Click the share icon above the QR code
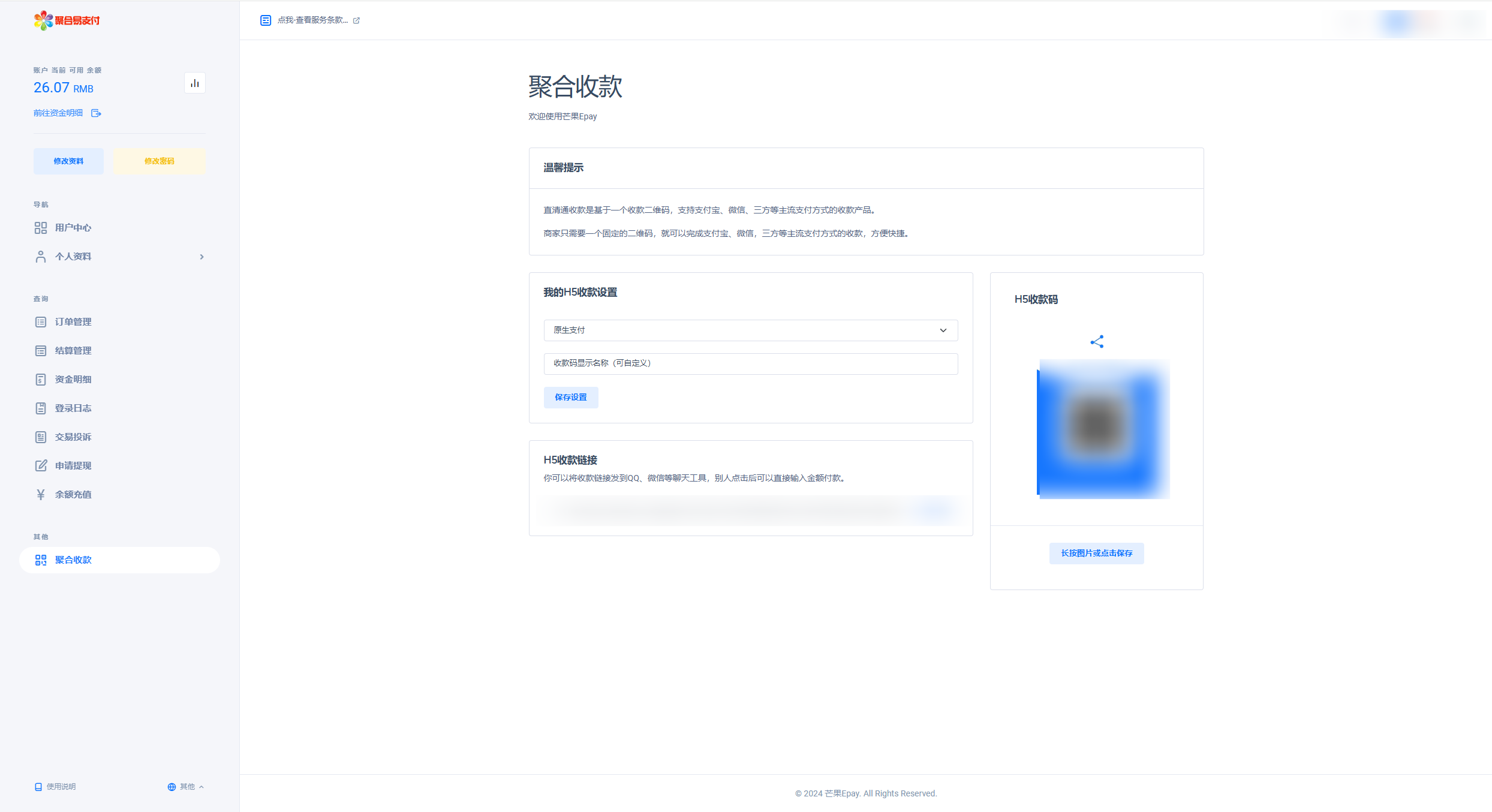This screenshot has height=812, width=1492. [x=1097, y=342]
